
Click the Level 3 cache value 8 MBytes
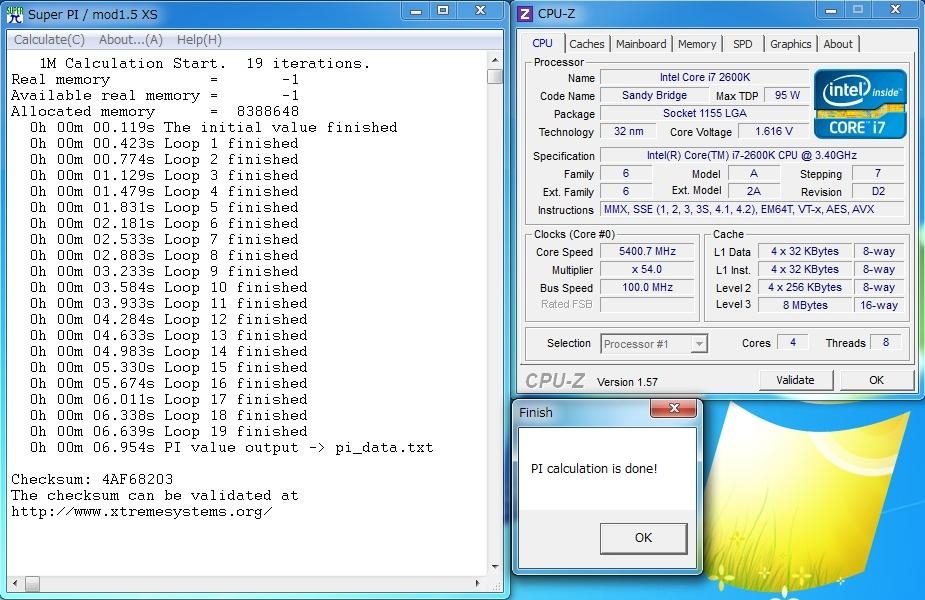tap(805, 305)
